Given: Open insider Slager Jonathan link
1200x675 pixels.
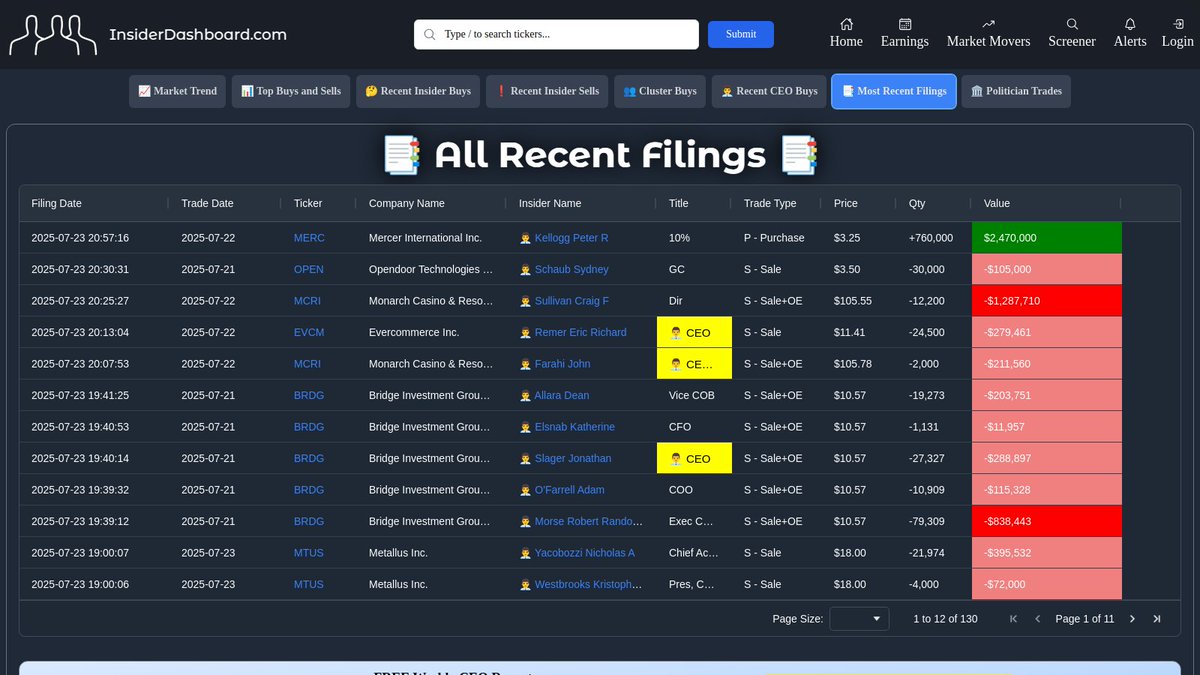Looking at the screenshot, I should click(x=573, y=458).
